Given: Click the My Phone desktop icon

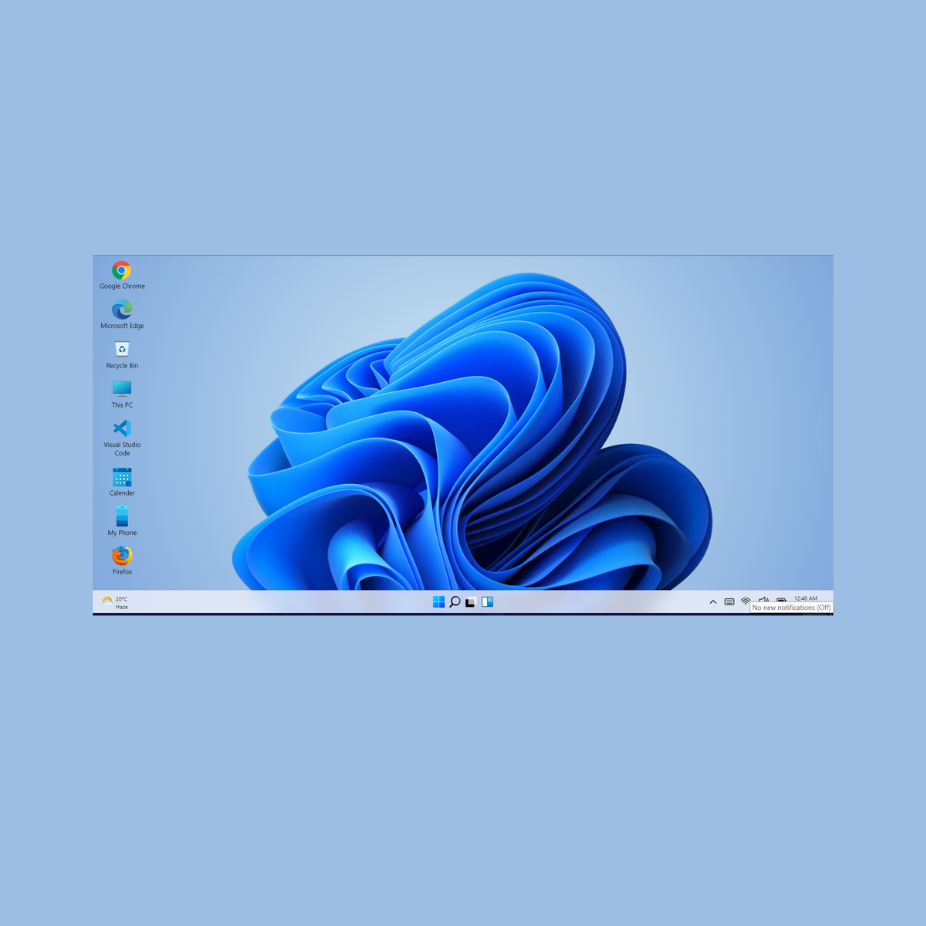Looking at the screenshot, I should pyautogui.click(x=122, y=516).
